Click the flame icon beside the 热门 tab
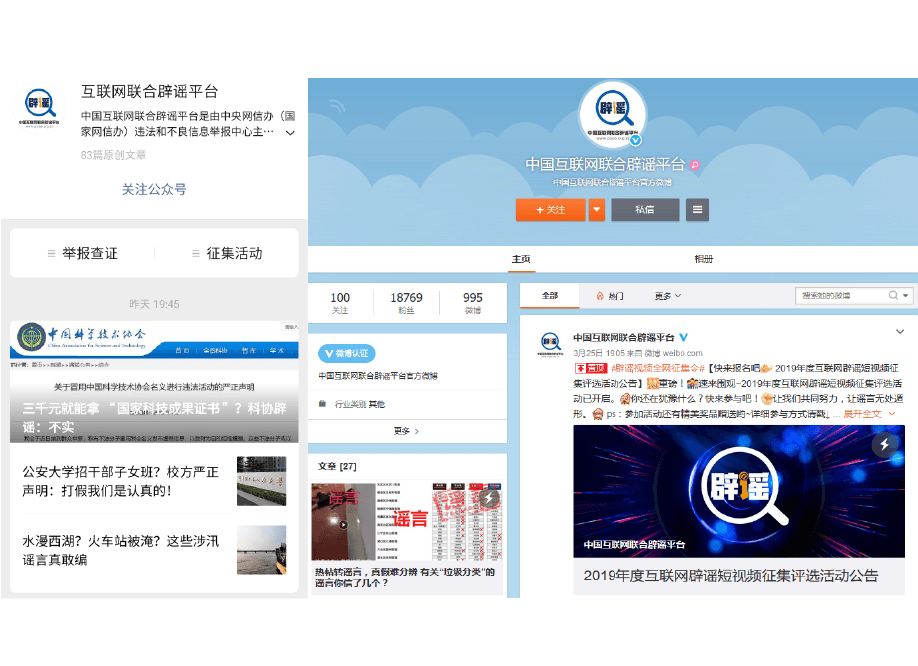This screenshot has height=666, width=918. (x=600, y=296)
